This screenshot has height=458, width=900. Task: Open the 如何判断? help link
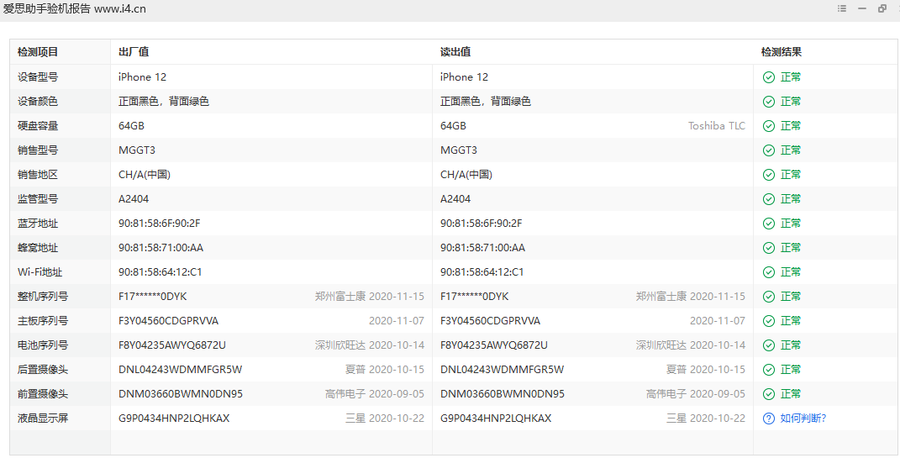802,418
